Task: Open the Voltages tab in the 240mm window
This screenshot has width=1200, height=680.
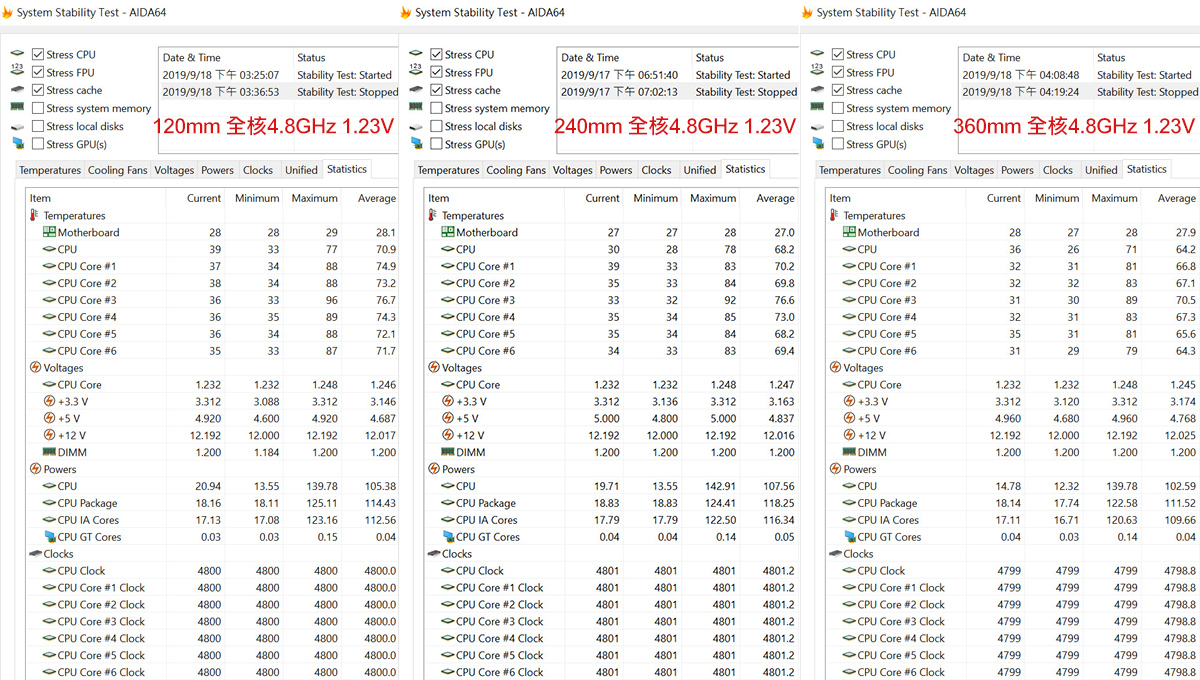Action: [572, 170]
